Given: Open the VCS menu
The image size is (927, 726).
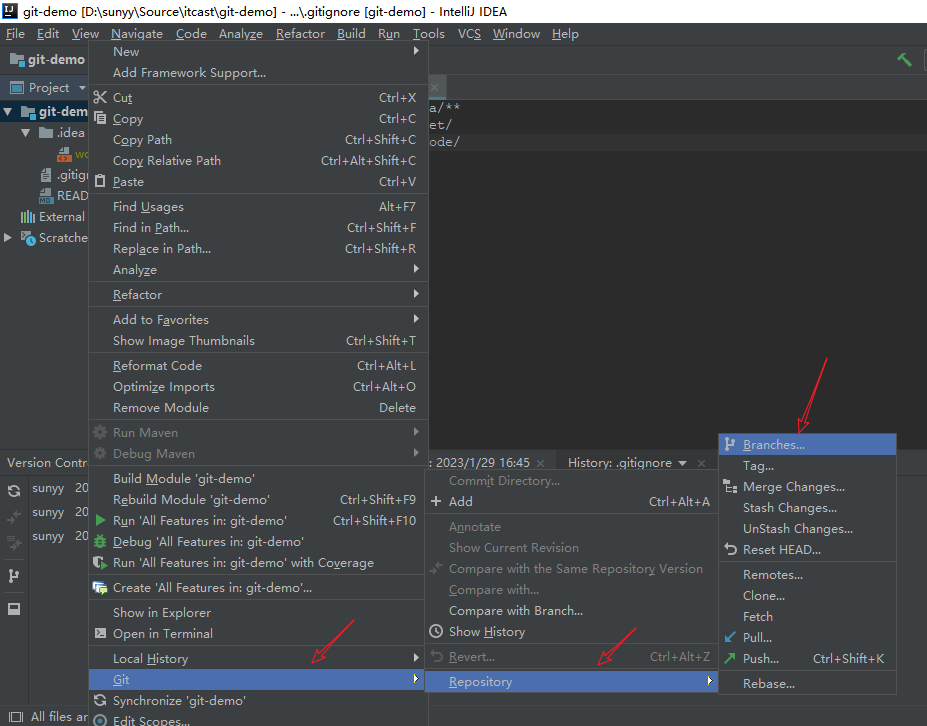Looking at the screenshot, I should click(469, 34).
